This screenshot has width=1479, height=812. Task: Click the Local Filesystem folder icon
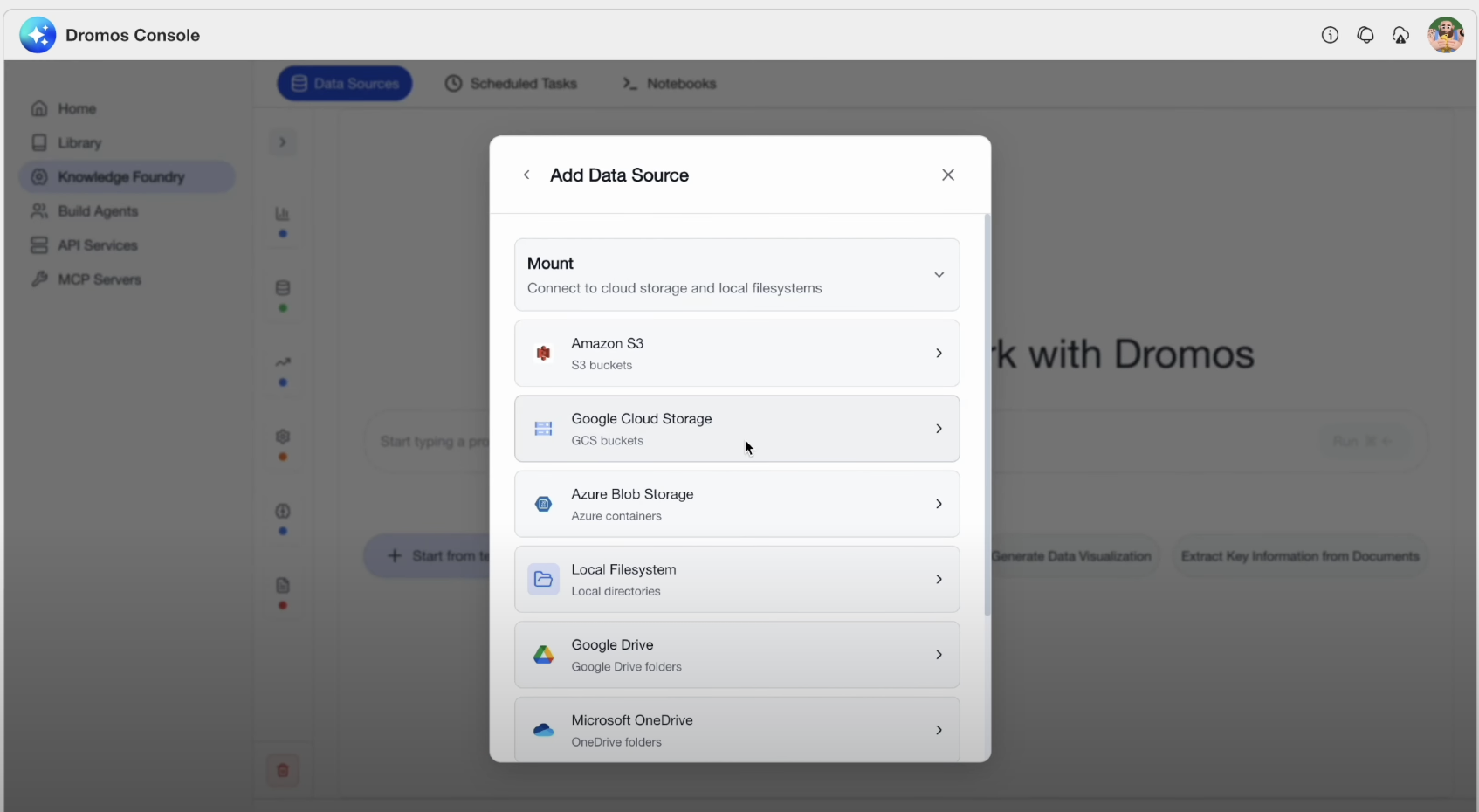tap(543, 579)
